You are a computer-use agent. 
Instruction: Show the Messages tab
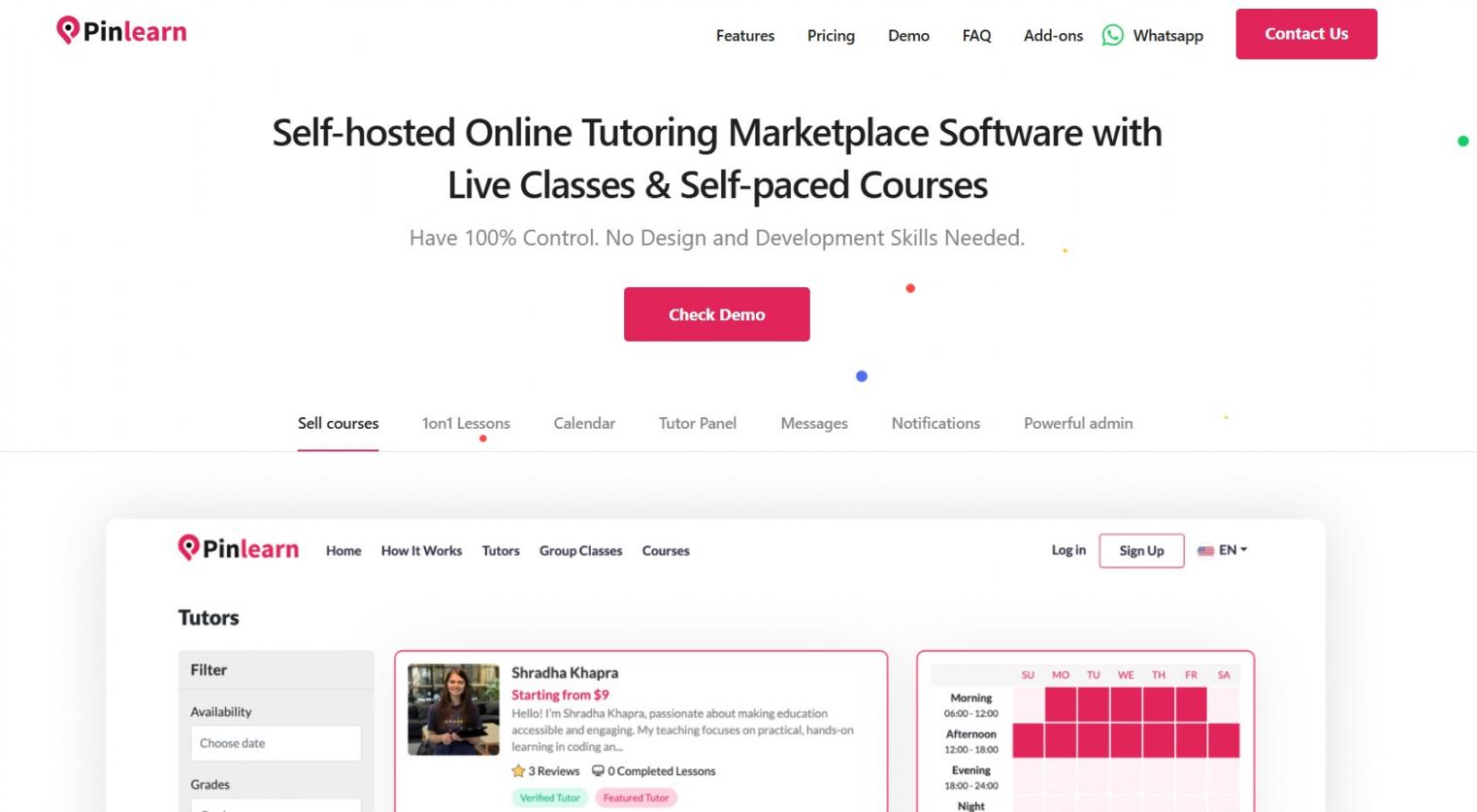coord(814,424)
